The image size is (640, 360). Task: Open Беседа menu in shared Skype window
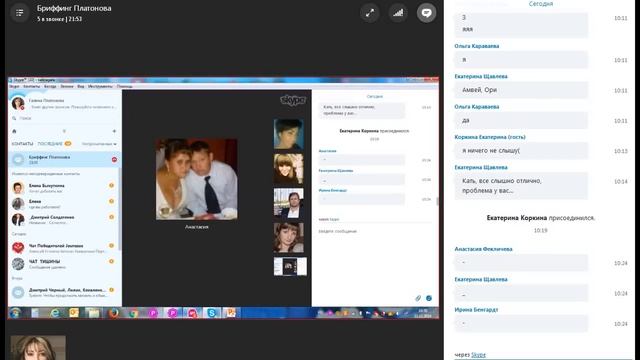pyautogui.click(x=50, y=87)
